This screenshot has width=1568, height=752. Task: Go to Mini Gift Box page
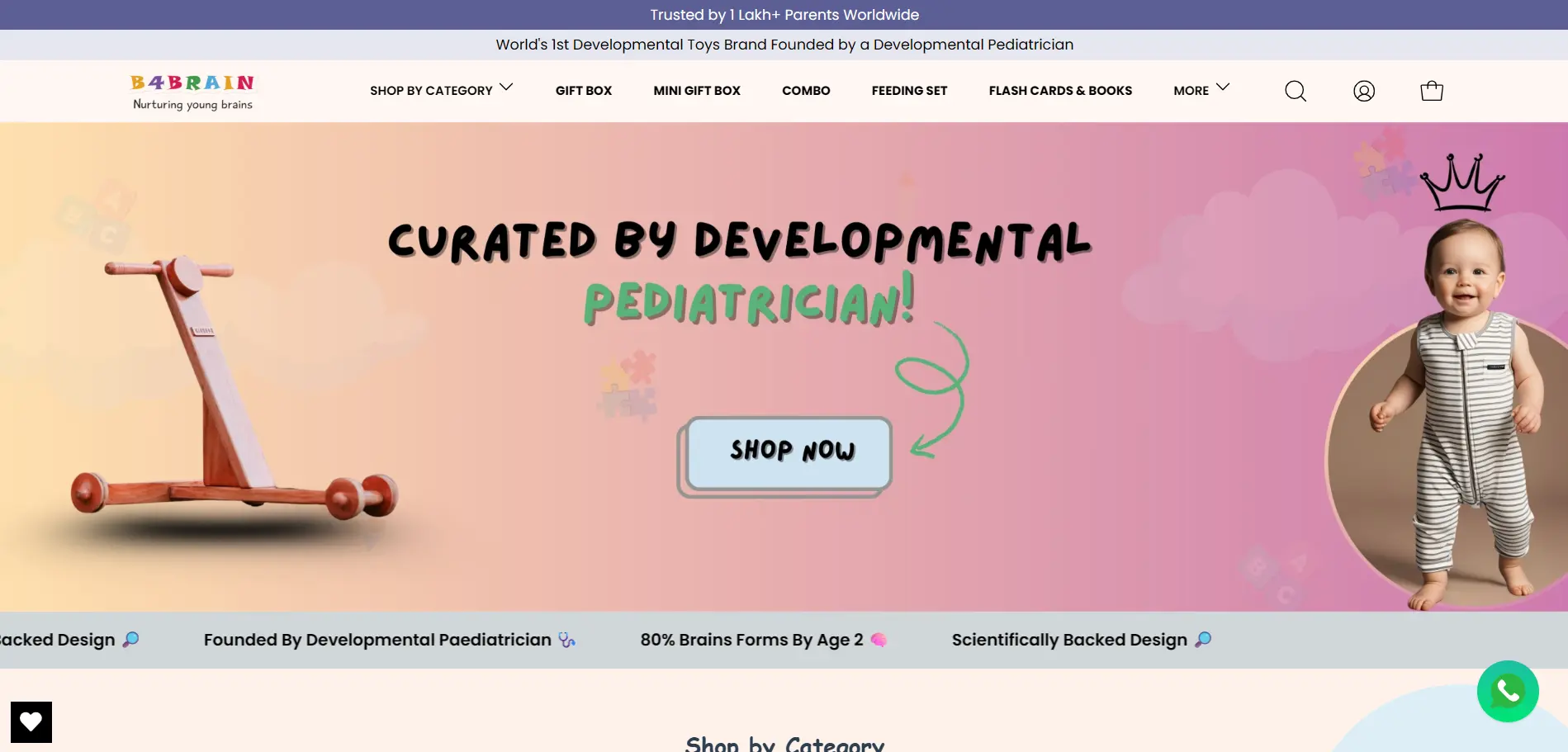pyautogui.click(x=696, y=91)
